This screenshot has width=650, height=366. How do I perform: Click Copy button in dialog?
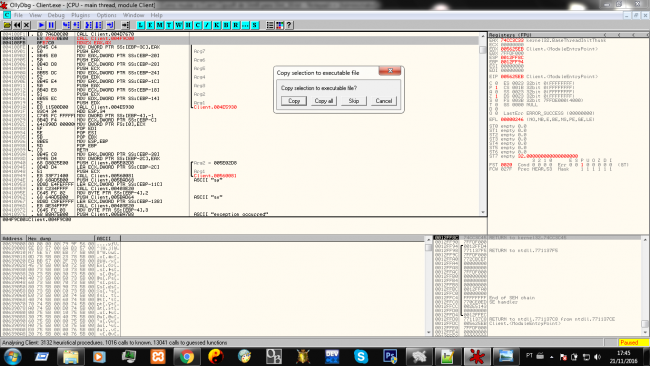click(294, 101)
